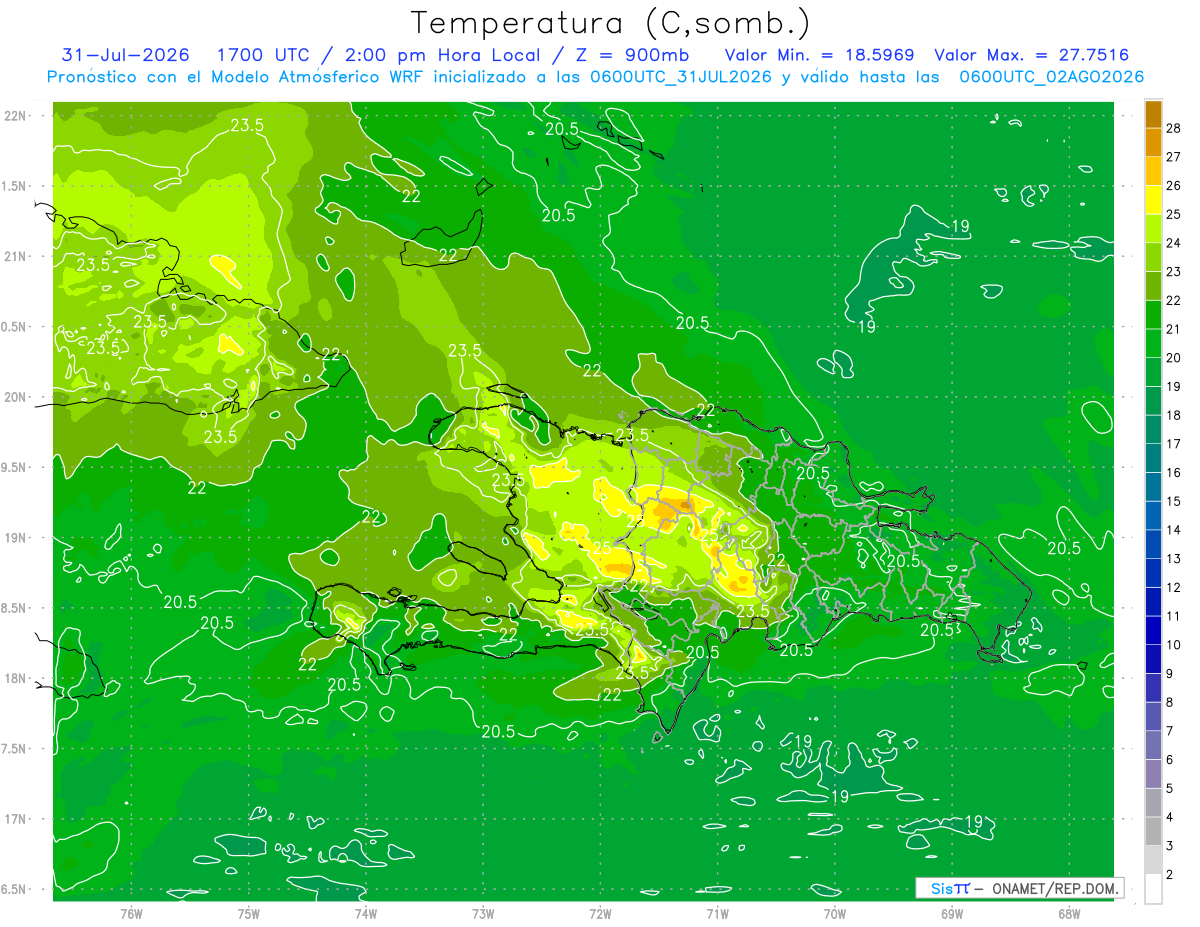Click the colorbar label "10"
This screenshot has height=927, width=1200.
click(x=1174, y=645)
